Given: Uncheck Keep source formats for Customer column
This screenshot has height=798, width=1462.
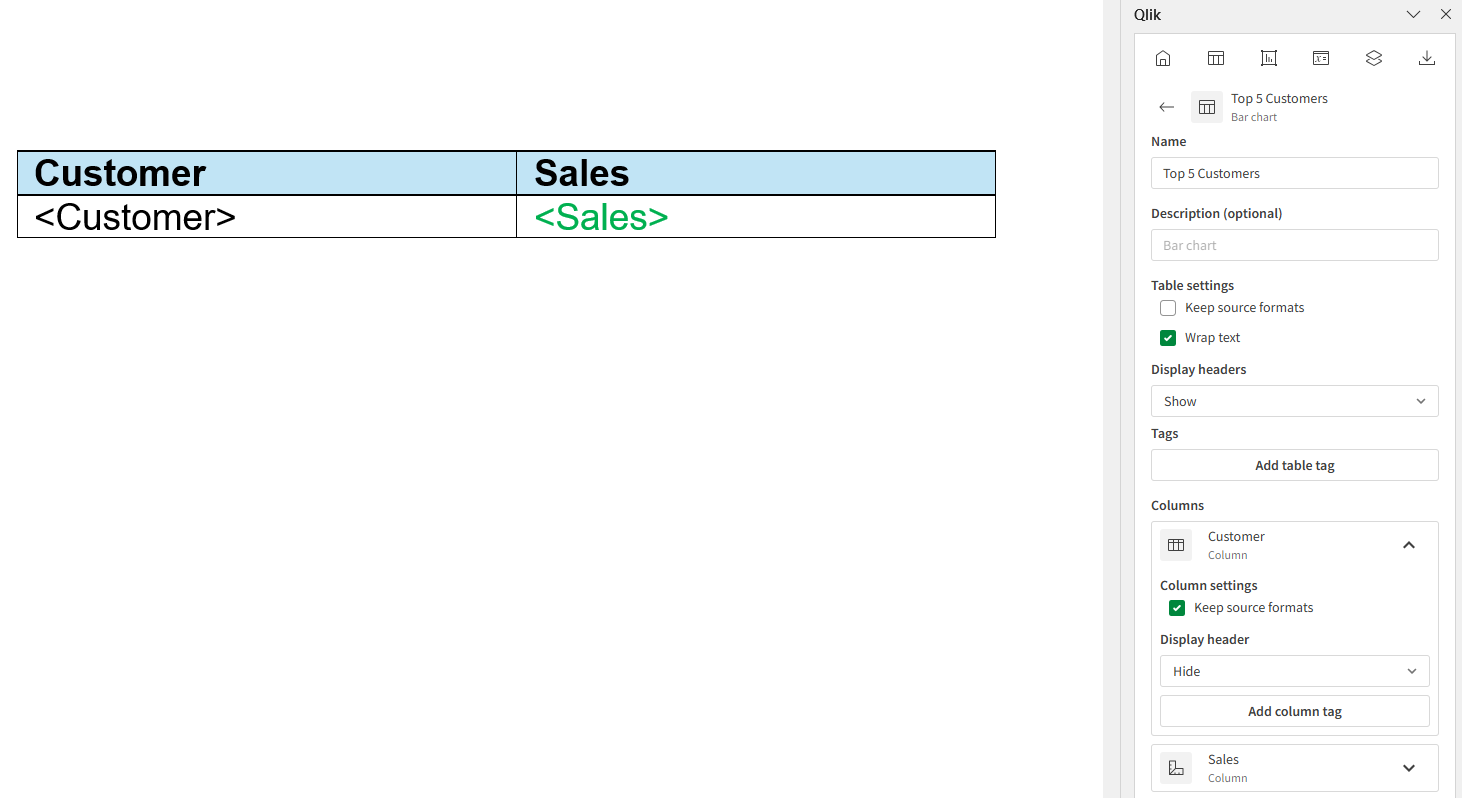Looking at the screenshot, I should click(1176, 607).
